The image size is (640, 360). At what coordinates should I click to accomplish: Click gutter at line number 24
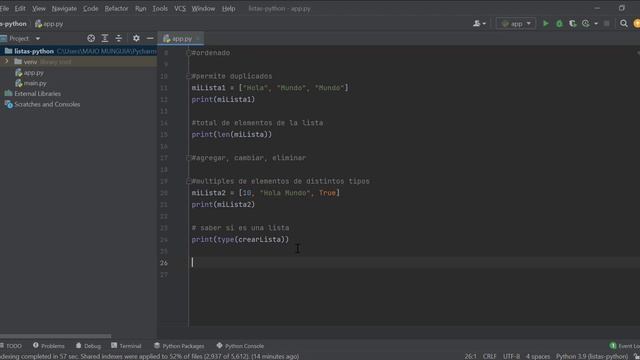[164, 240]
